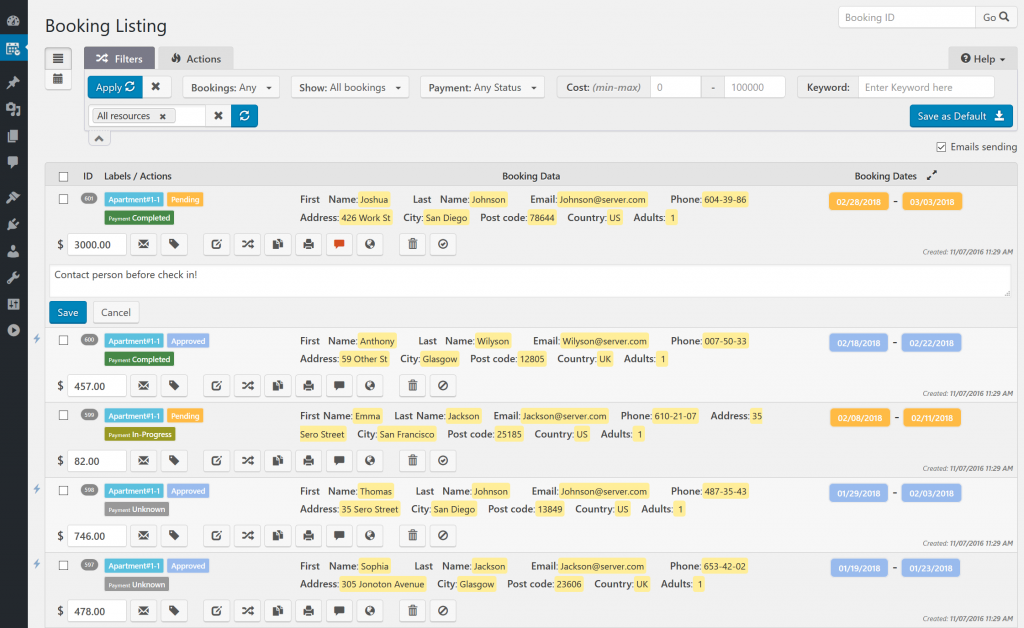Delete Emma Jackson's booking with trash icon
The height and width of the screenshot is (628, 1024).
411,460
